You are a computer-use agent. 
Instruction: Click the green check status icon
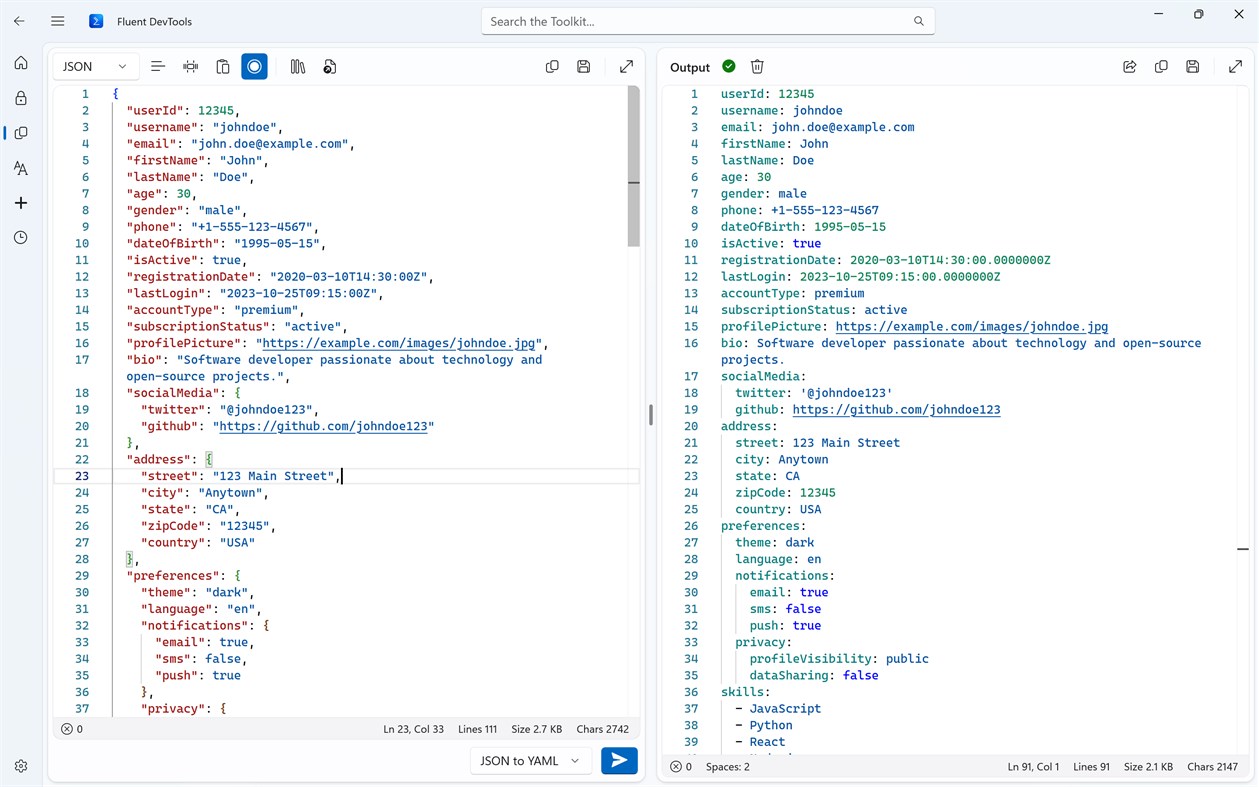(x=729, y=66)
